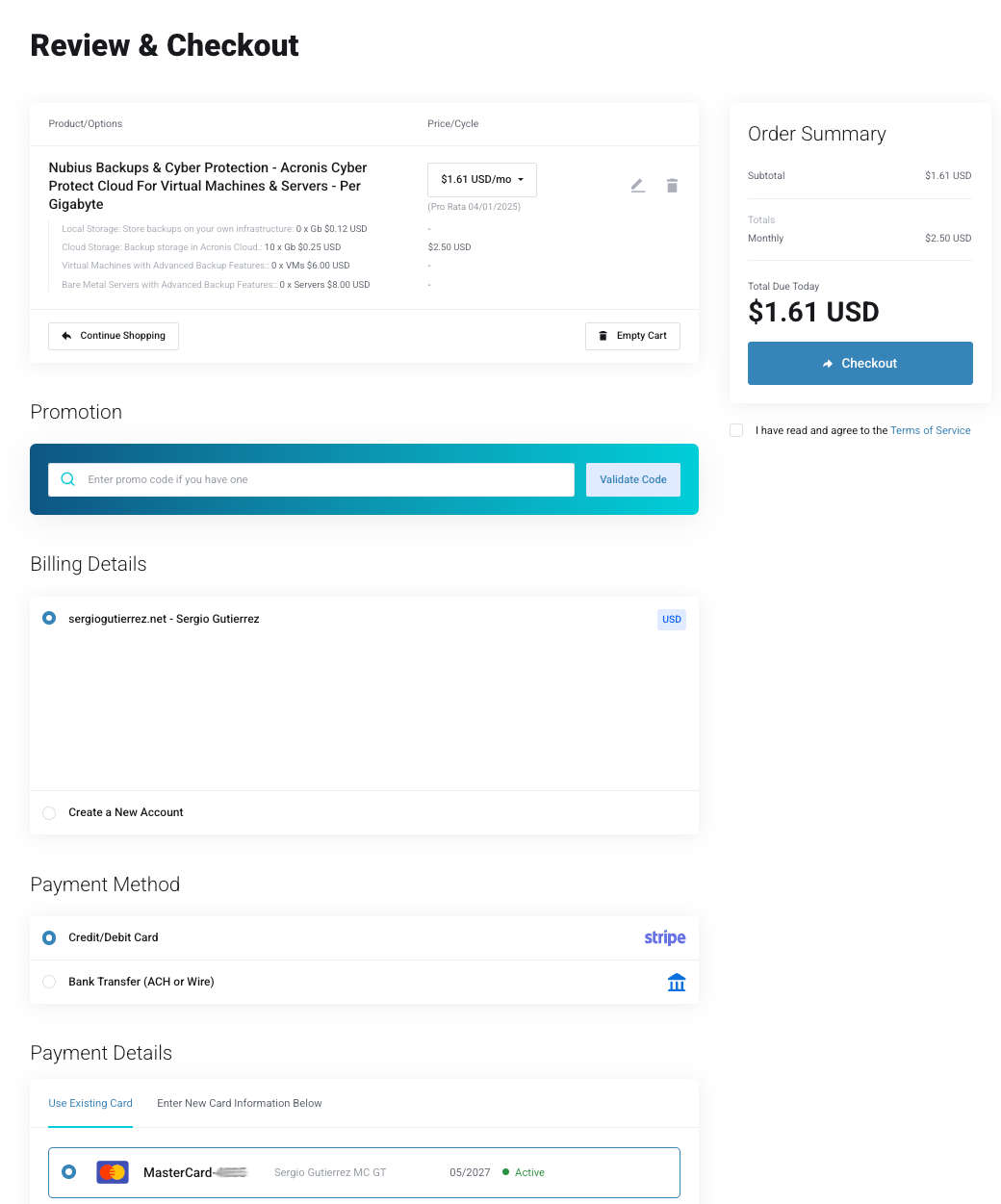
Task: Click the promo code input field
Action: (312, 479)
